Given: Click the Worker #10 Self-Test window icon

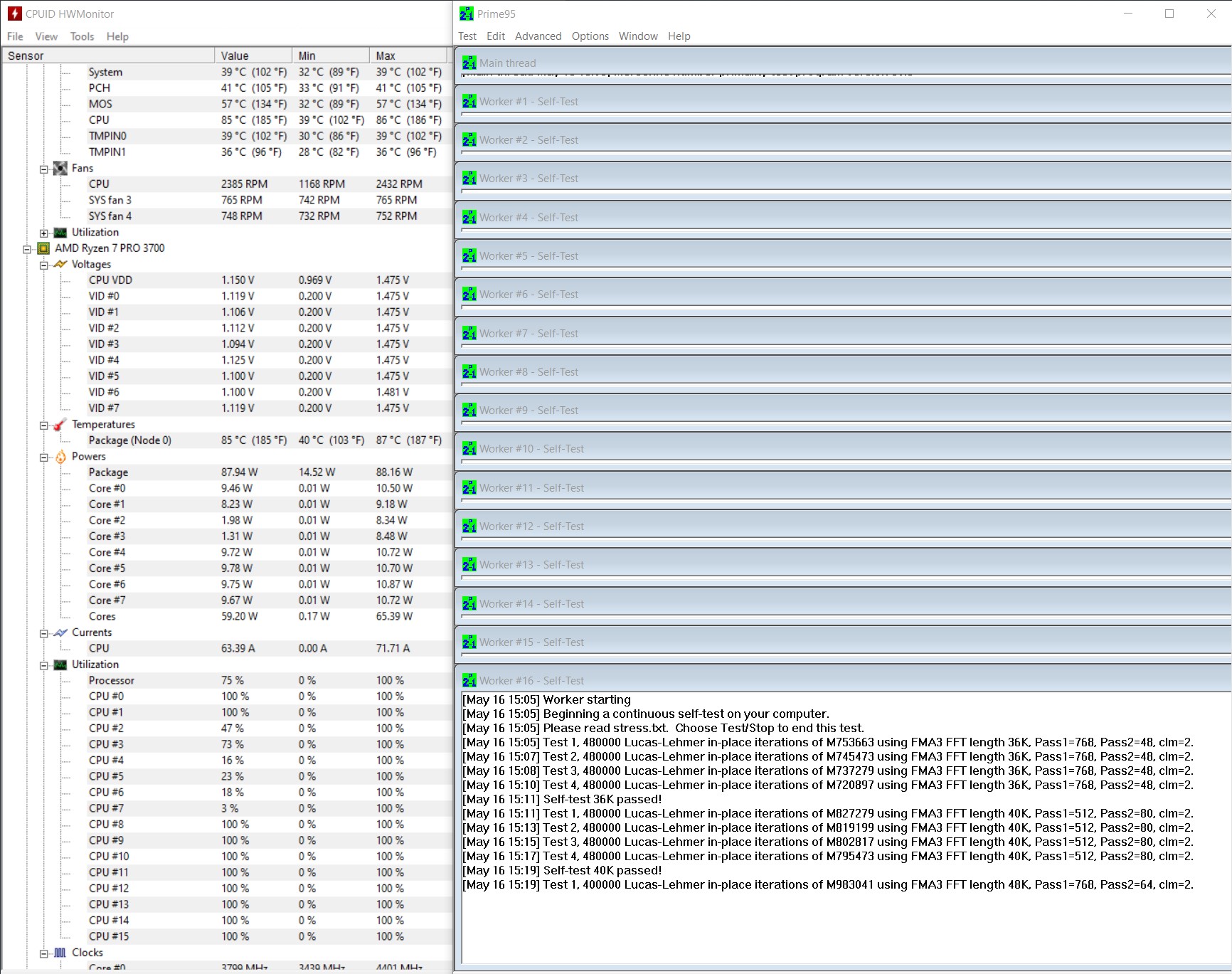Looking at the screenshot, I should [469, 449].
